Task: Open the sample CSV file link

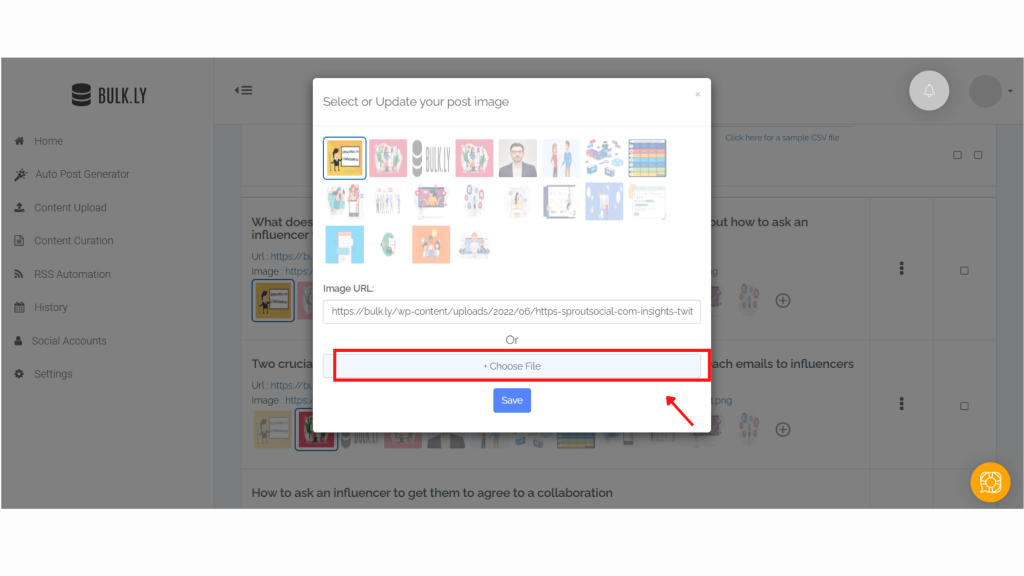Action: pyautogui.click(x=782, y=138)
